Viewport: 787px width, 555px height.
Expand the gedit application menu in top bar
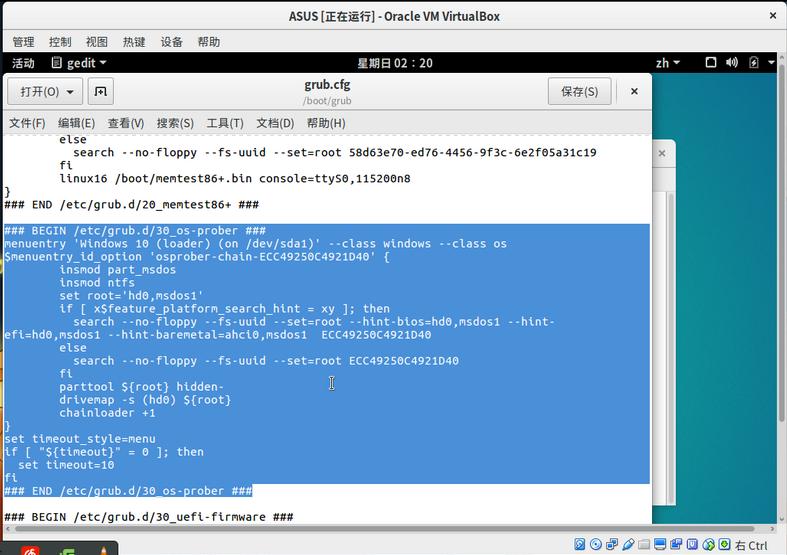click(79, 63)
